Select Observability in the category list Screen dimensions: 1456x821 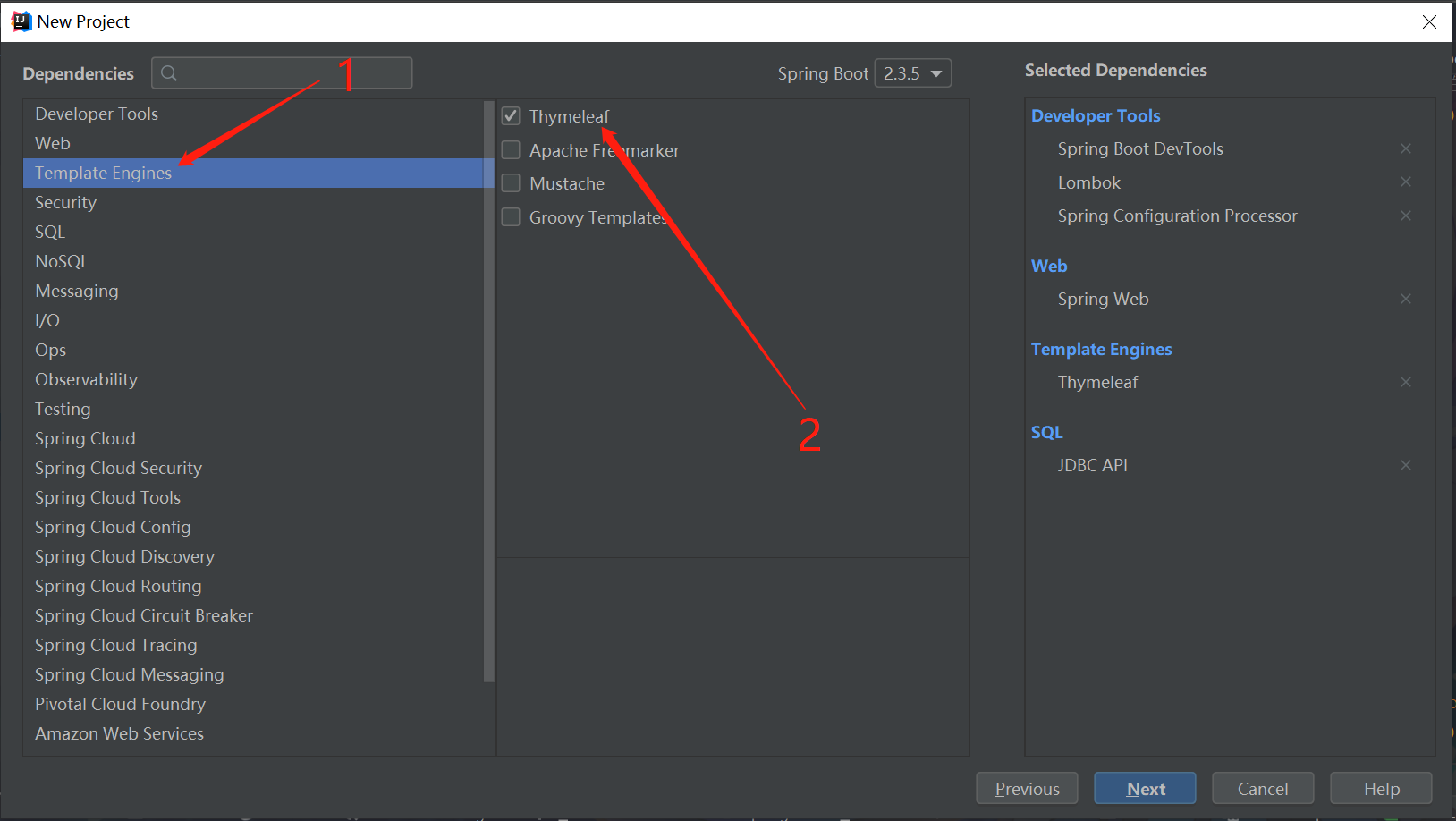tap(253, 379)
